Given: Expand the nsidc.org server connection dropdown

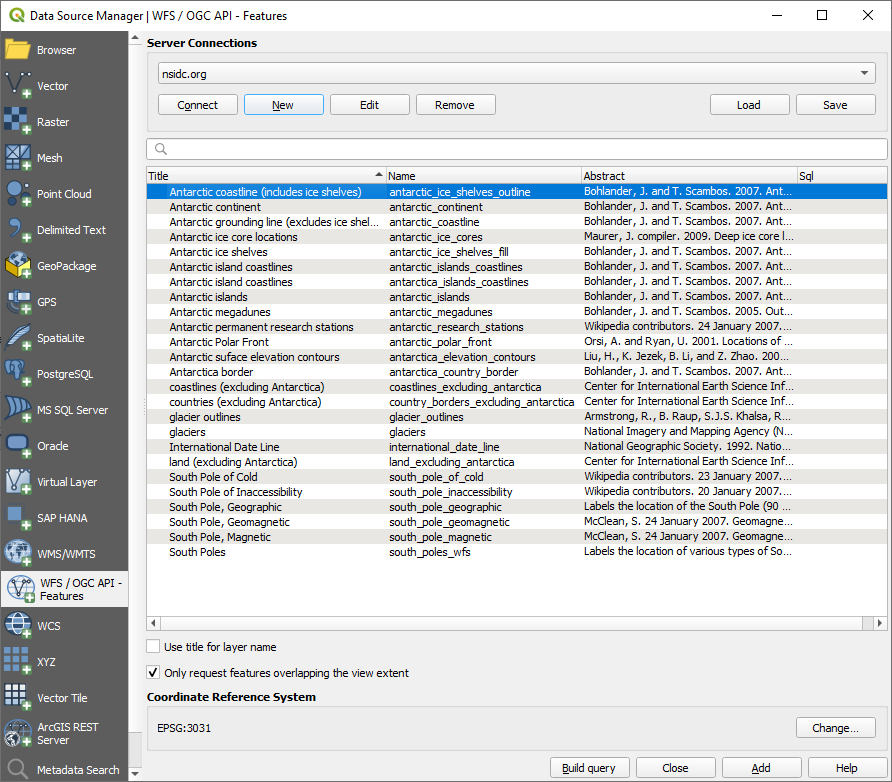Looking at the screenshot, I should [864, 74].
